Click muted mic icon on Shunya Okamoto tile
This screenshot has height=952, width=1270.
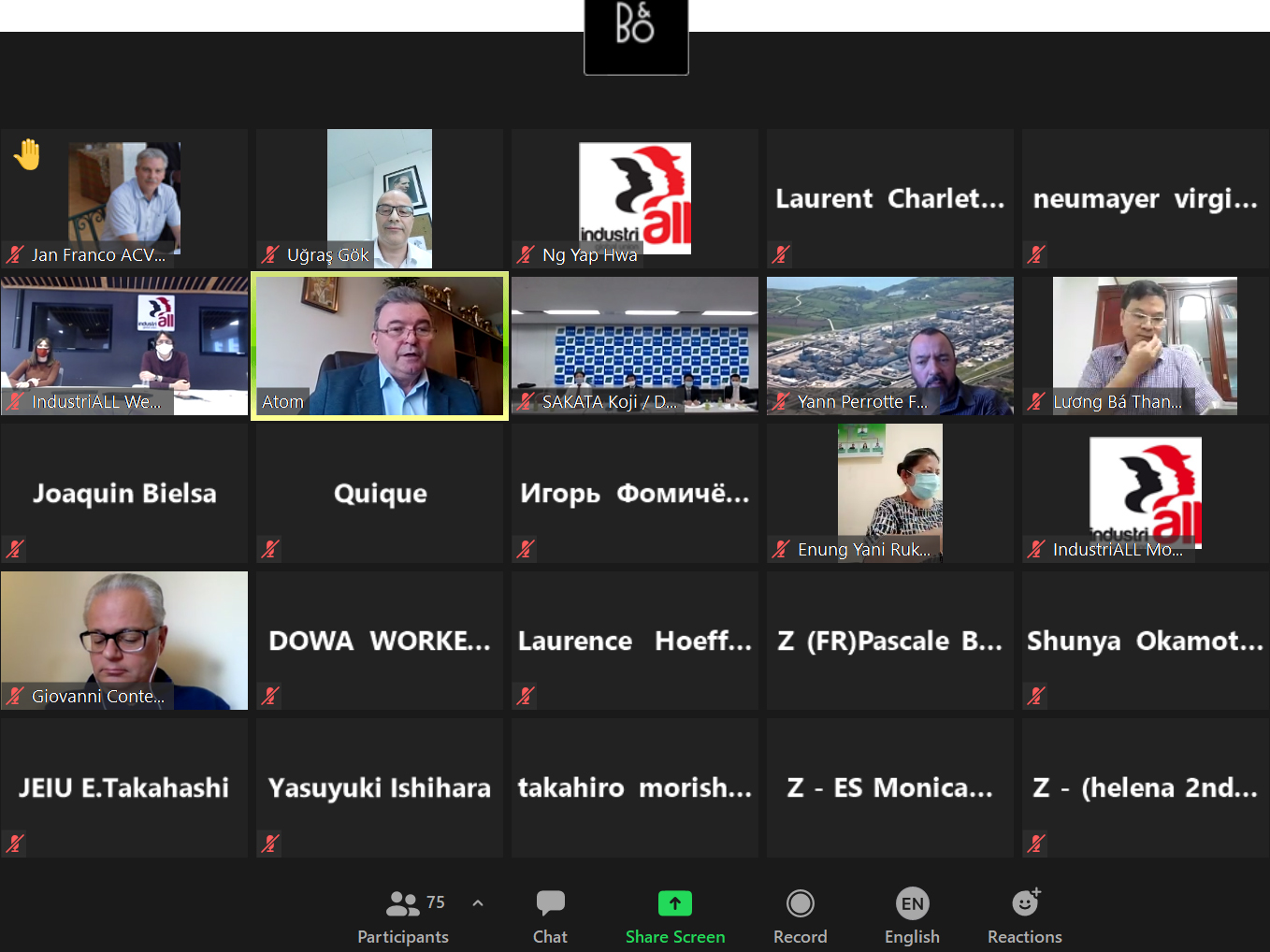point(1036,696)
